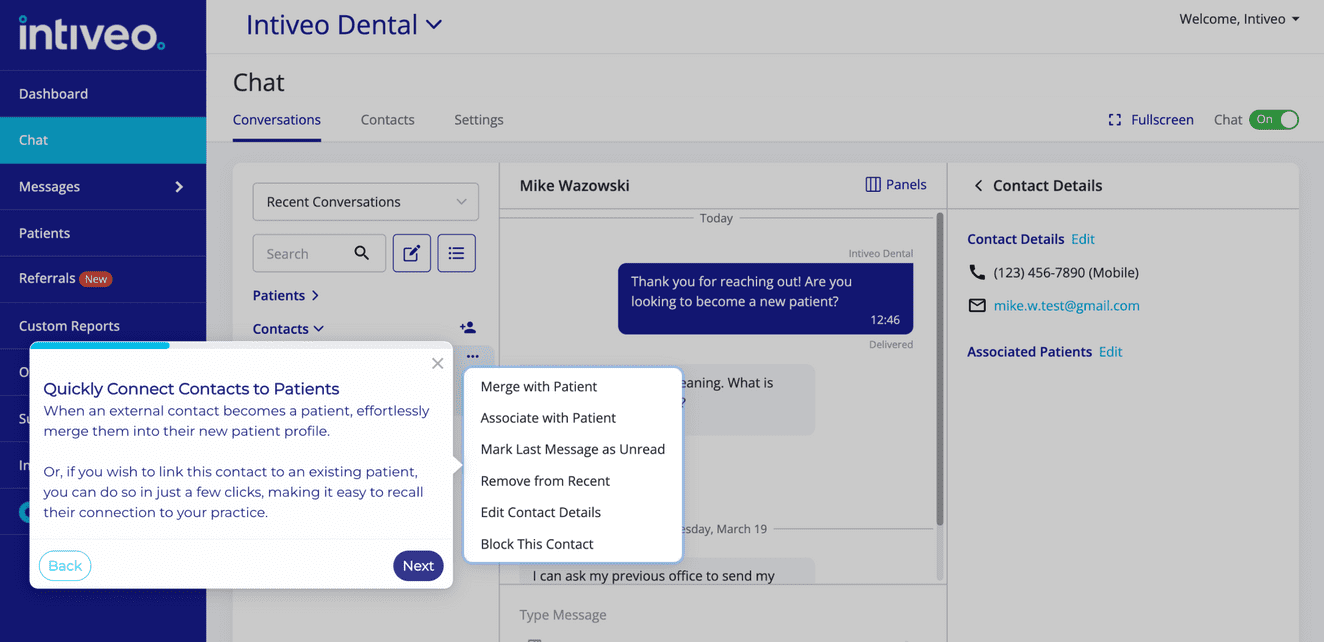Expand the Messages sidebar submenu
This screenshot has height=642, width=1324.
(179, 187)
